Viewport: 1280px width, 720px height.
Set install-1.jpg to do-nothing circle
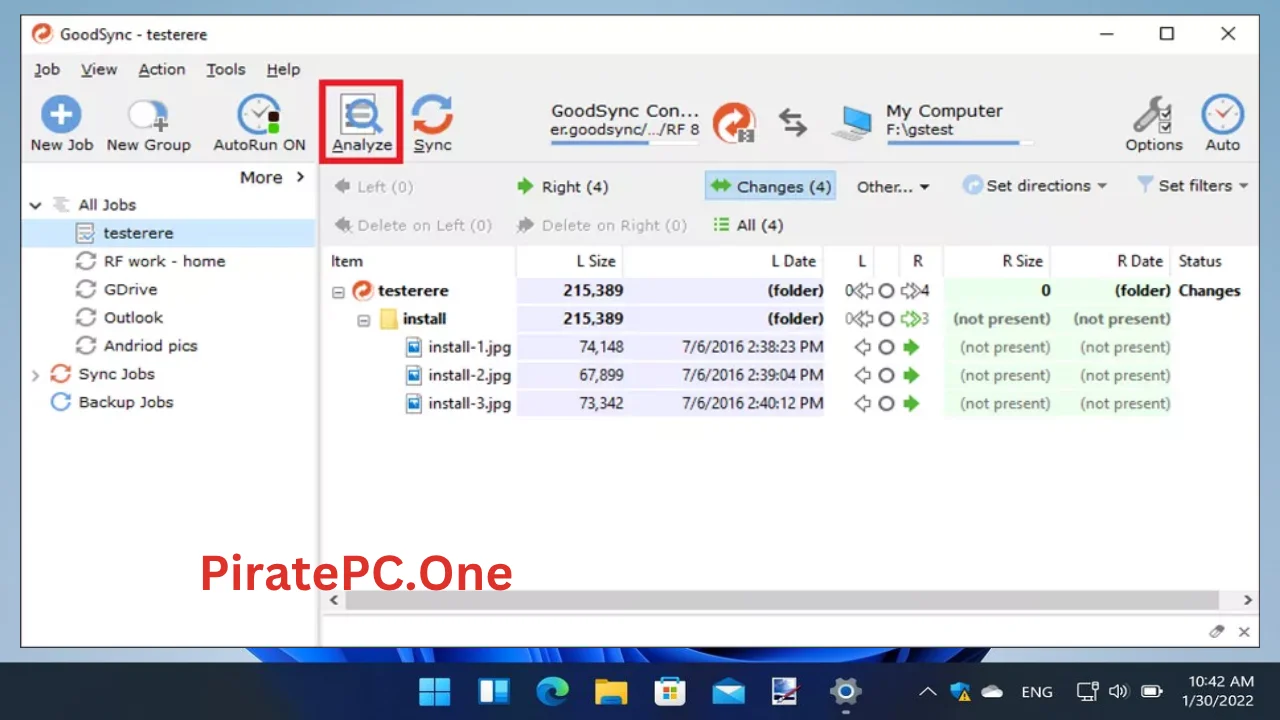coord(886,348)
